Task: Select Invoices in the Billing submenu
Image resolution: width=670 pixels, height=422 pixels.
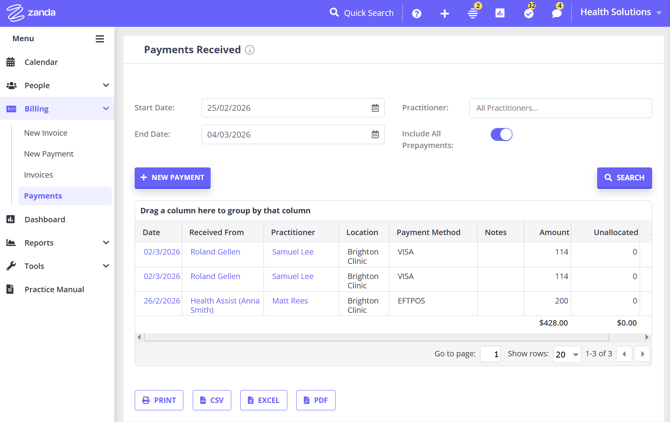Action: click(39, 175)
